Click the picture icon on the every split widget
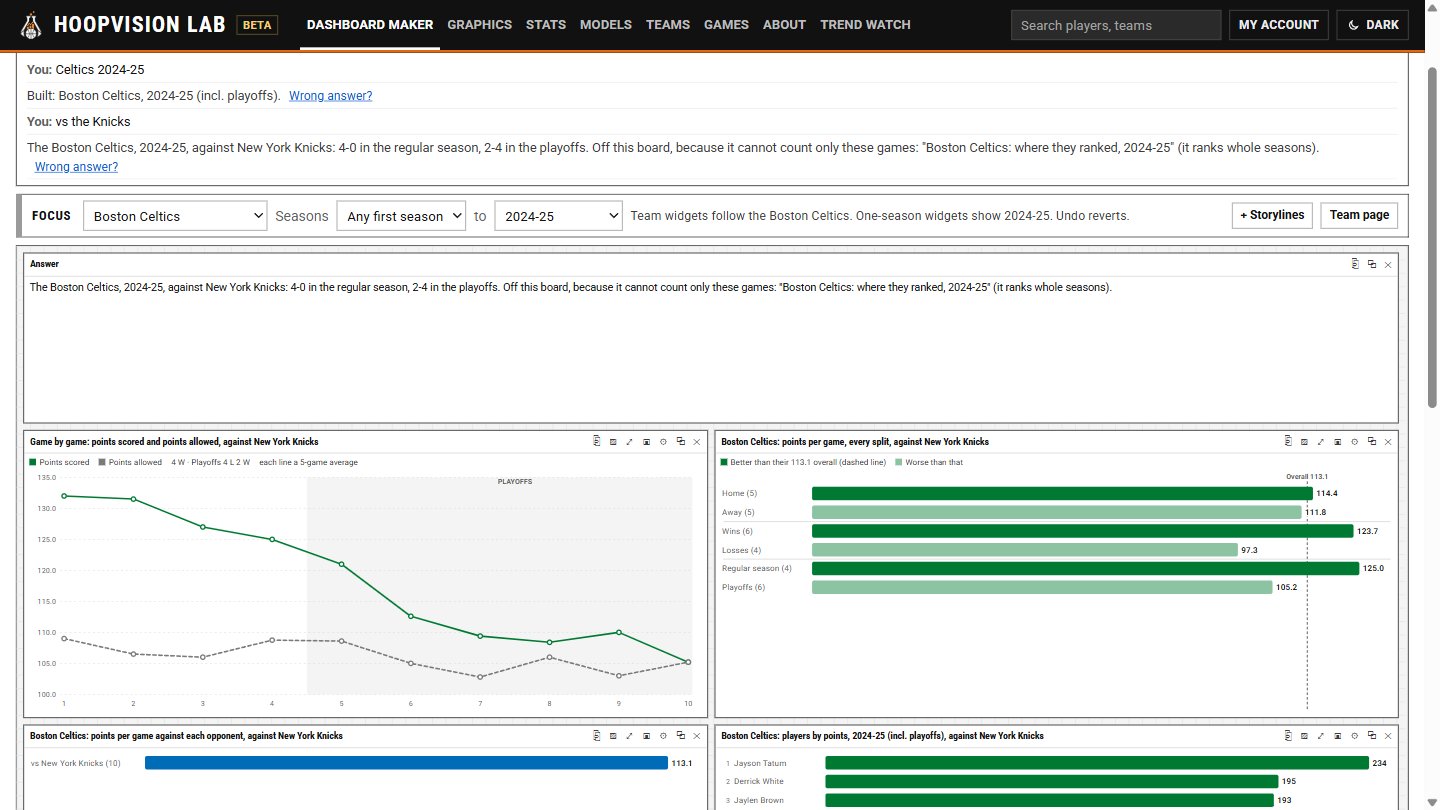1440x810 pixels. pyautogui.click(x=1304, y=441)
